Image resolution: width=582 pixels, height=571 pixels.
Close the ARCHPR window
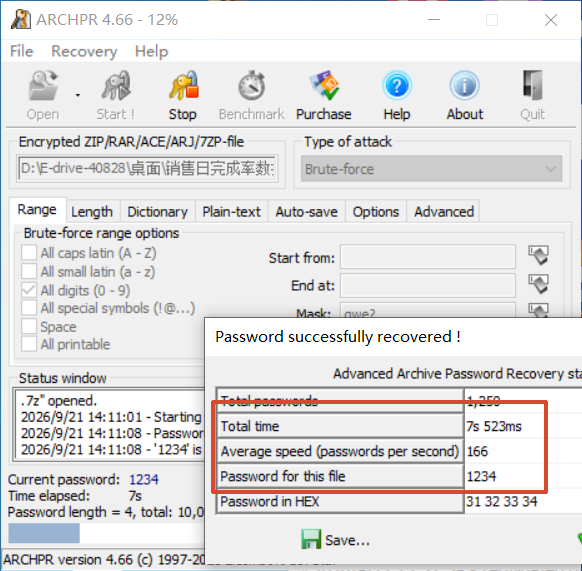tap(551, 20)
